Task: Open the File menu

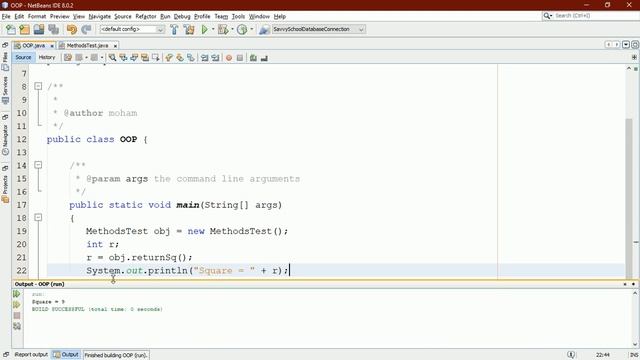Action: coord(6,16)
